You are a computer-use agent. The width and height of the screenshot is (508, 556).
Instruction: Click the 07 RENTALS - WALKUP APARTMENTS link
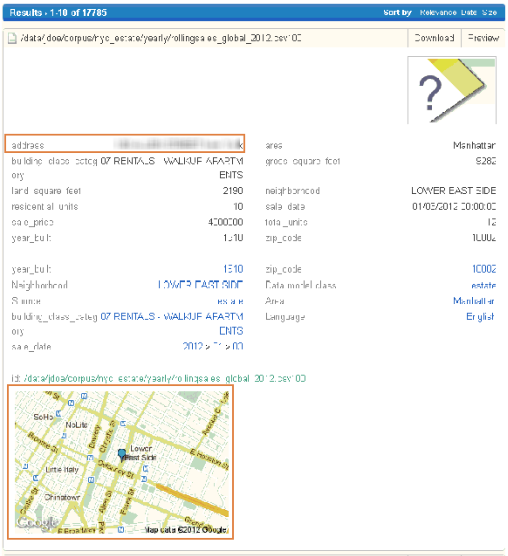pos(172,323)
